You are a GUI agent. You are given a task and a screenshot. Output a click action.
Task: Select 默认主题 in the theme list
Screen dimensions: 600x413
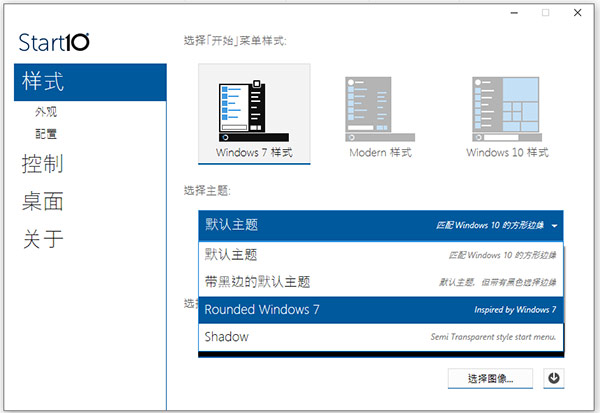pos(381,255)
